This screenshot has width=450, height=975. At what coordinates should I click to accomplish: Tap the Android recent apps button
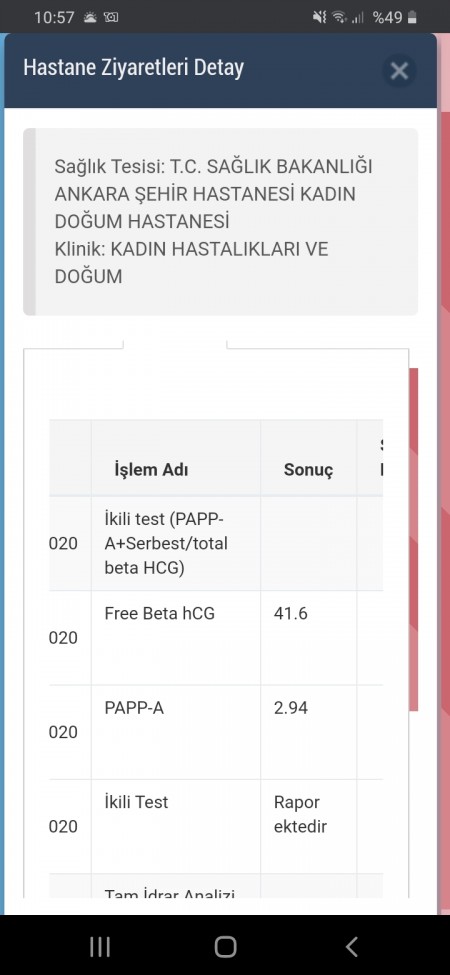[100, 946]
